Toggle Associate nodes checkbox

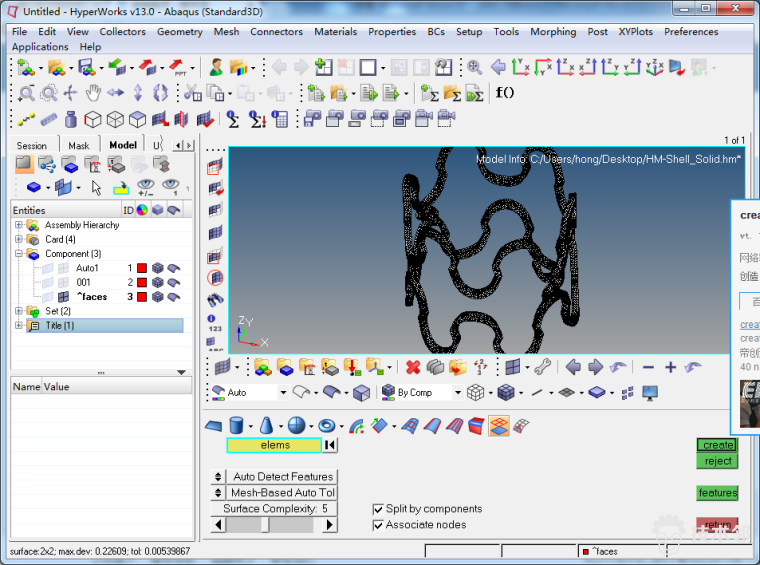click(x=378, y=525)
